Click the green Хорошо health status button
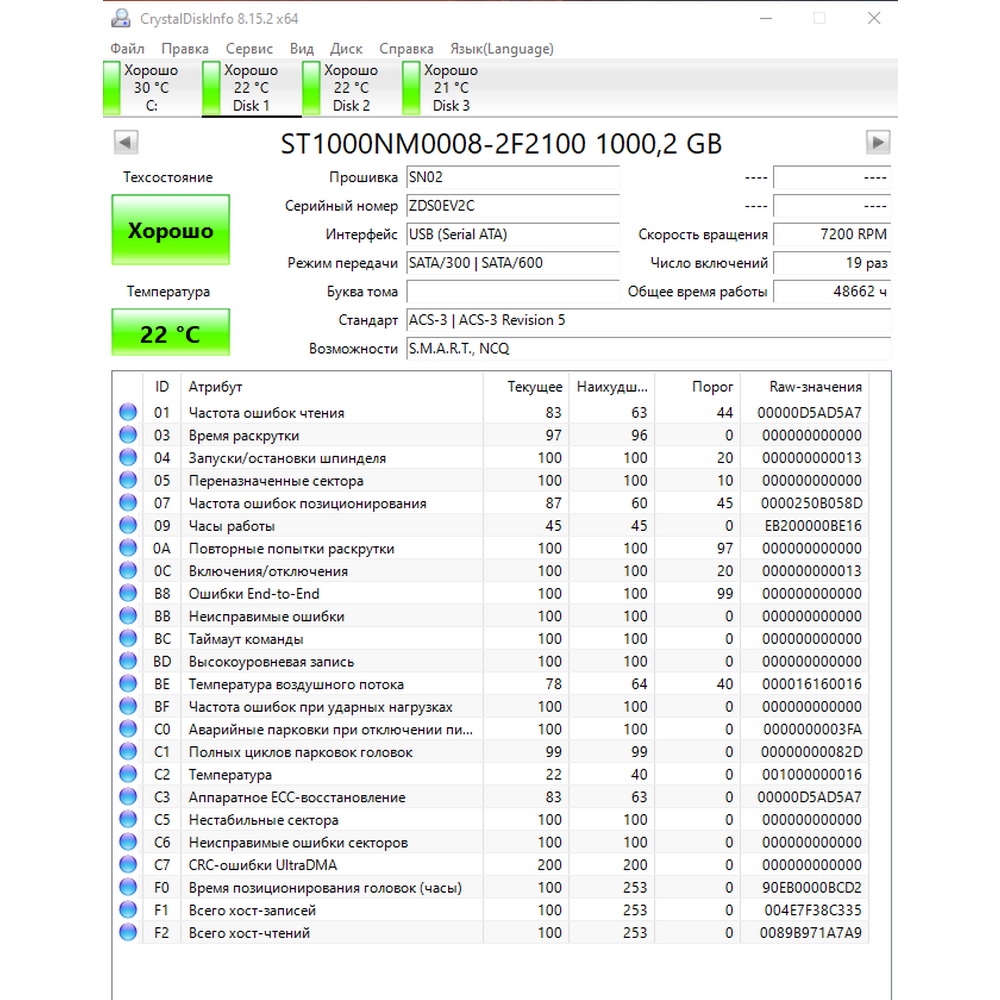The width and height of the screenshot is (1000, 1000). tap(171, 230)
